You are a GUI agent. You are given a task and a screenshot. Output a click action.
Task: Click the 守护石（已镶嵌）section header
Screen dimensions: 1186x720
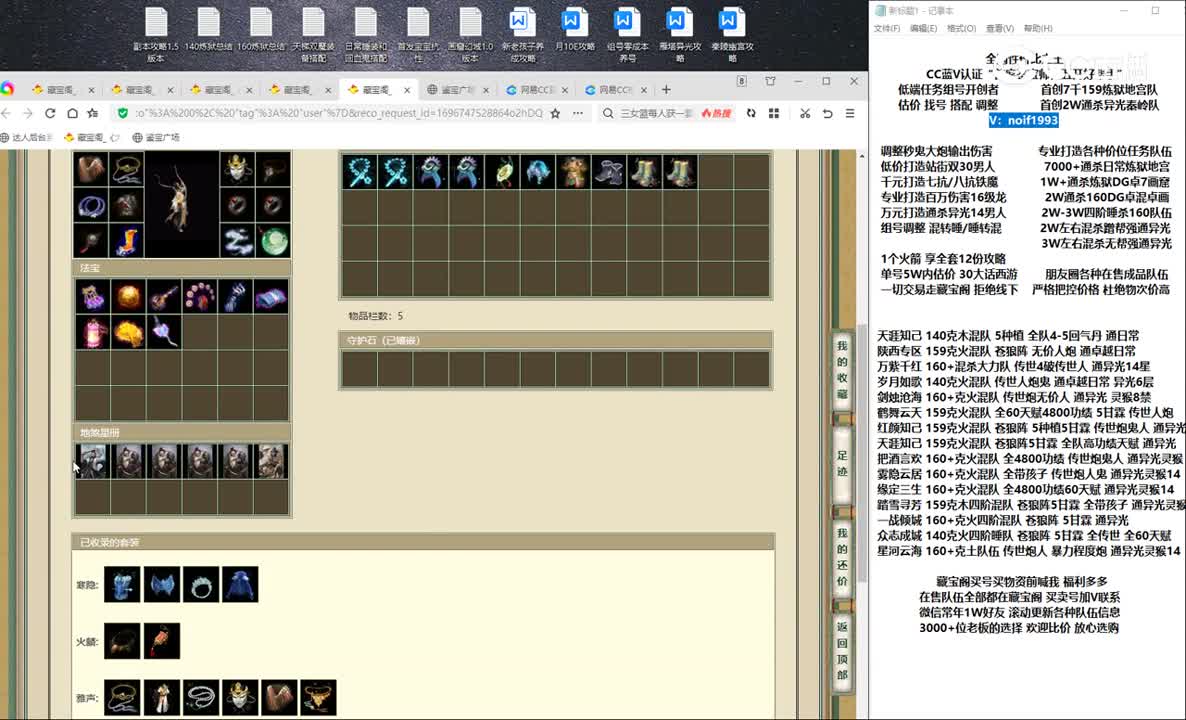tap(556, 340)
